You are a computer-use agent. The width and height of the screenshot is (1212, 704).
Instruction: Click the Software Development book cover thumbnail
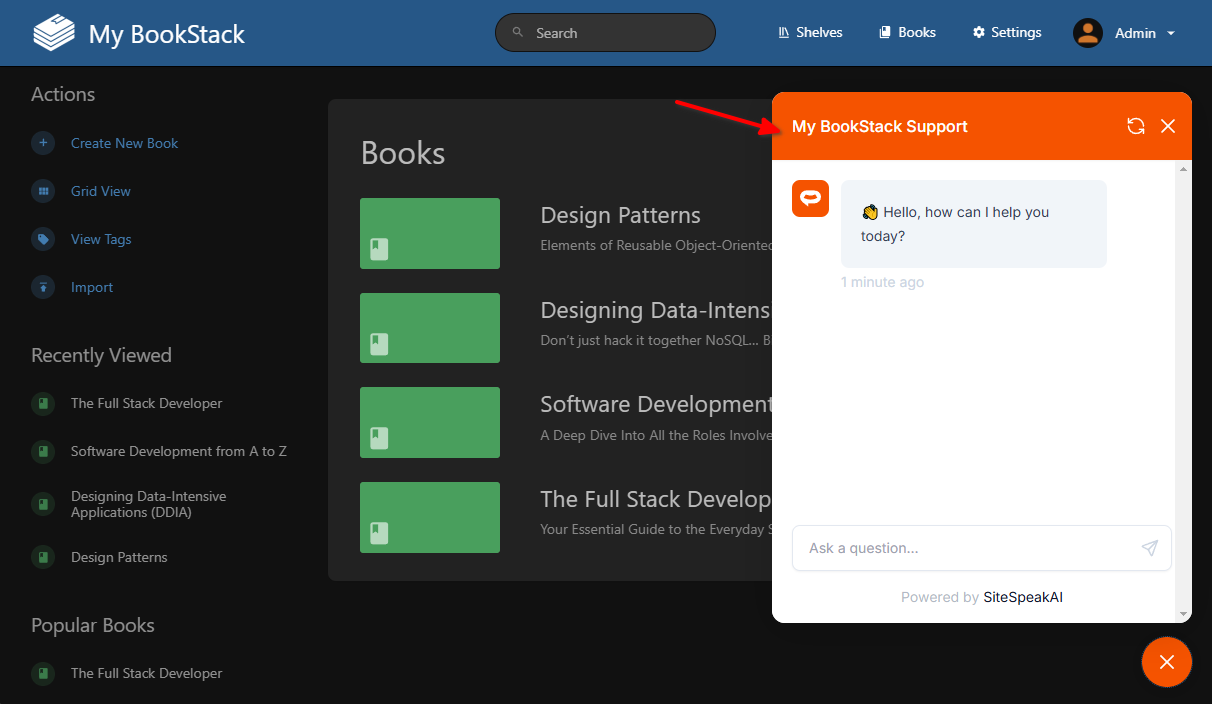point(430,422)
